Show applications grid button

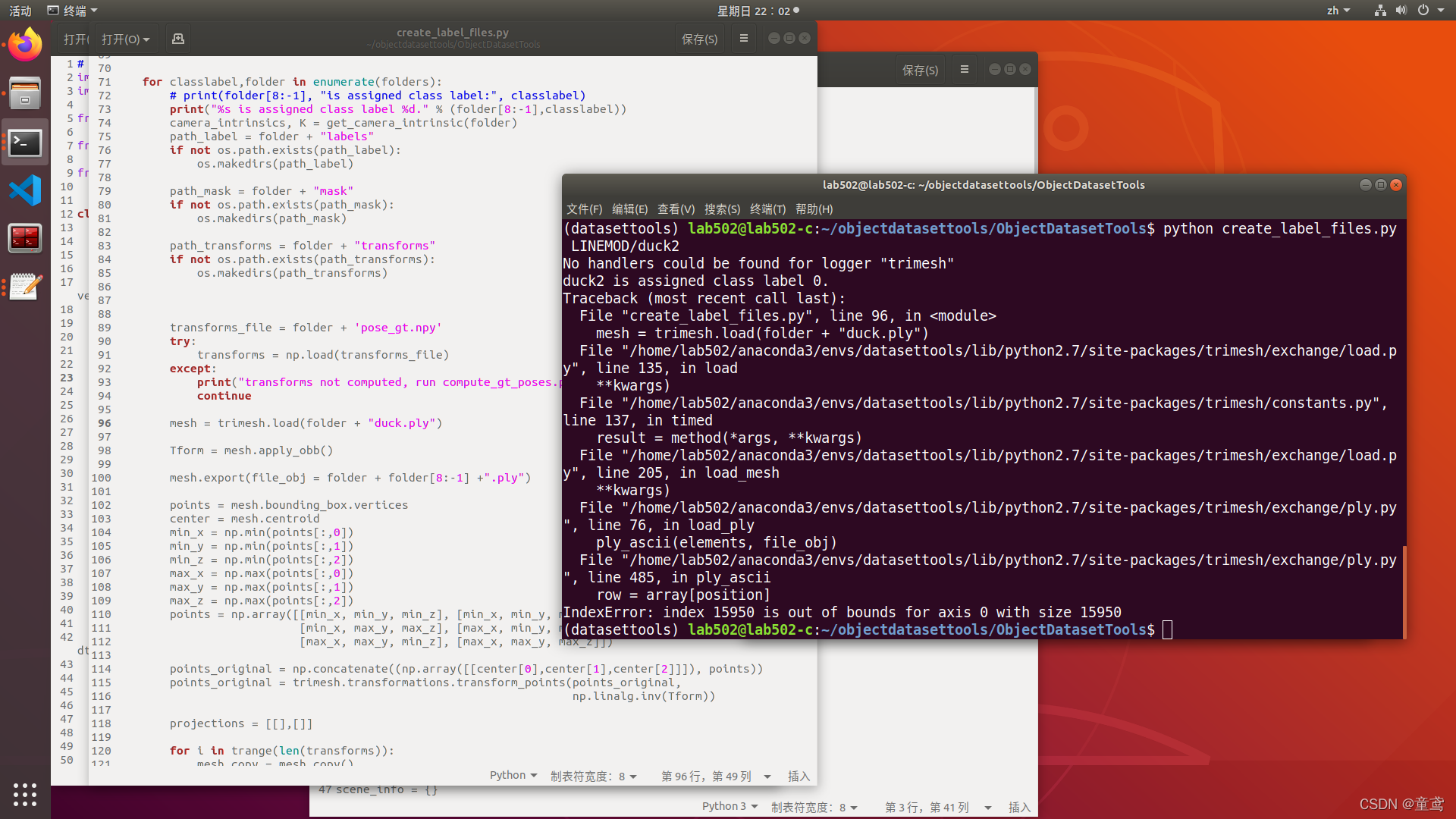[25, 794]
